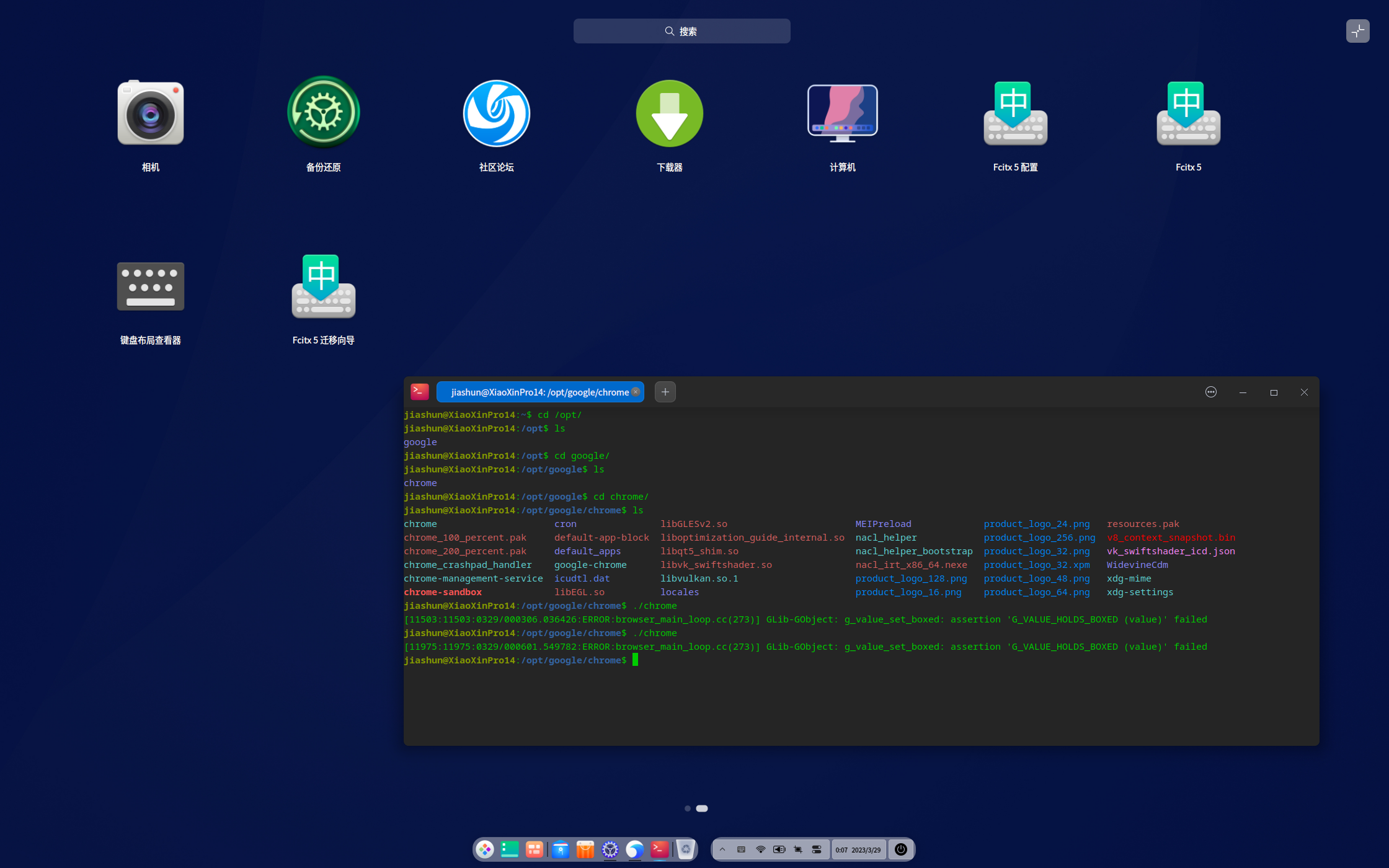Open Fcitx 5 配置 configuration
The width and height of the screenshot is (1389, 868).
1015,113
